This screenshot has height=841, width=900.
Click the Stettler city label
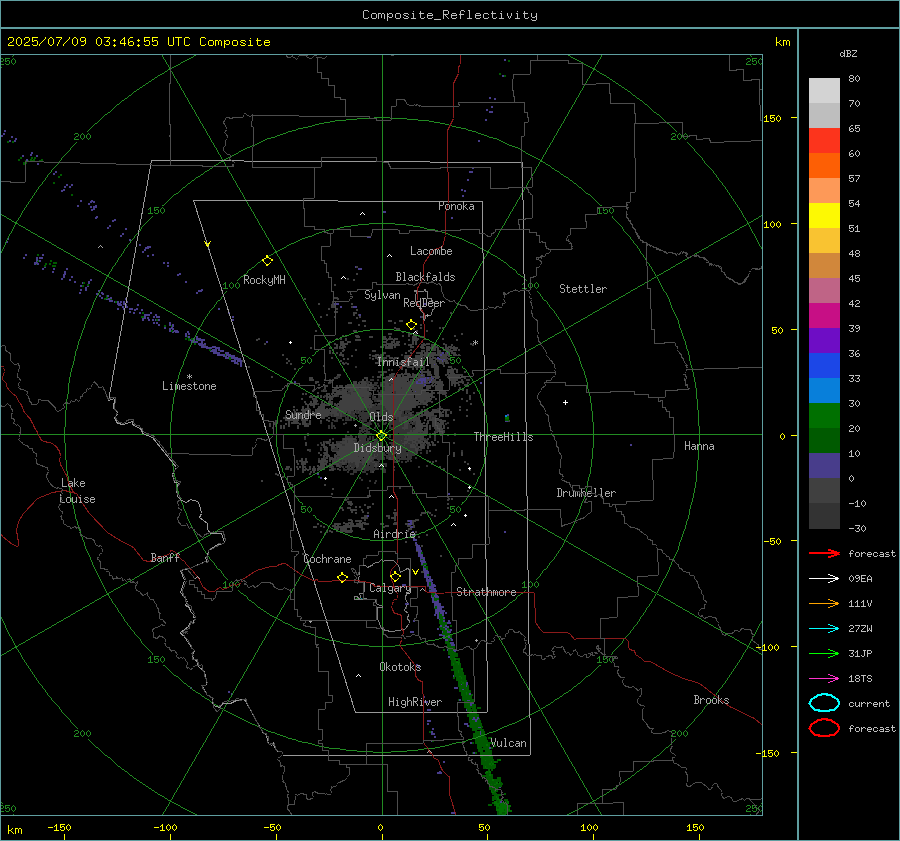pos(583,289)
